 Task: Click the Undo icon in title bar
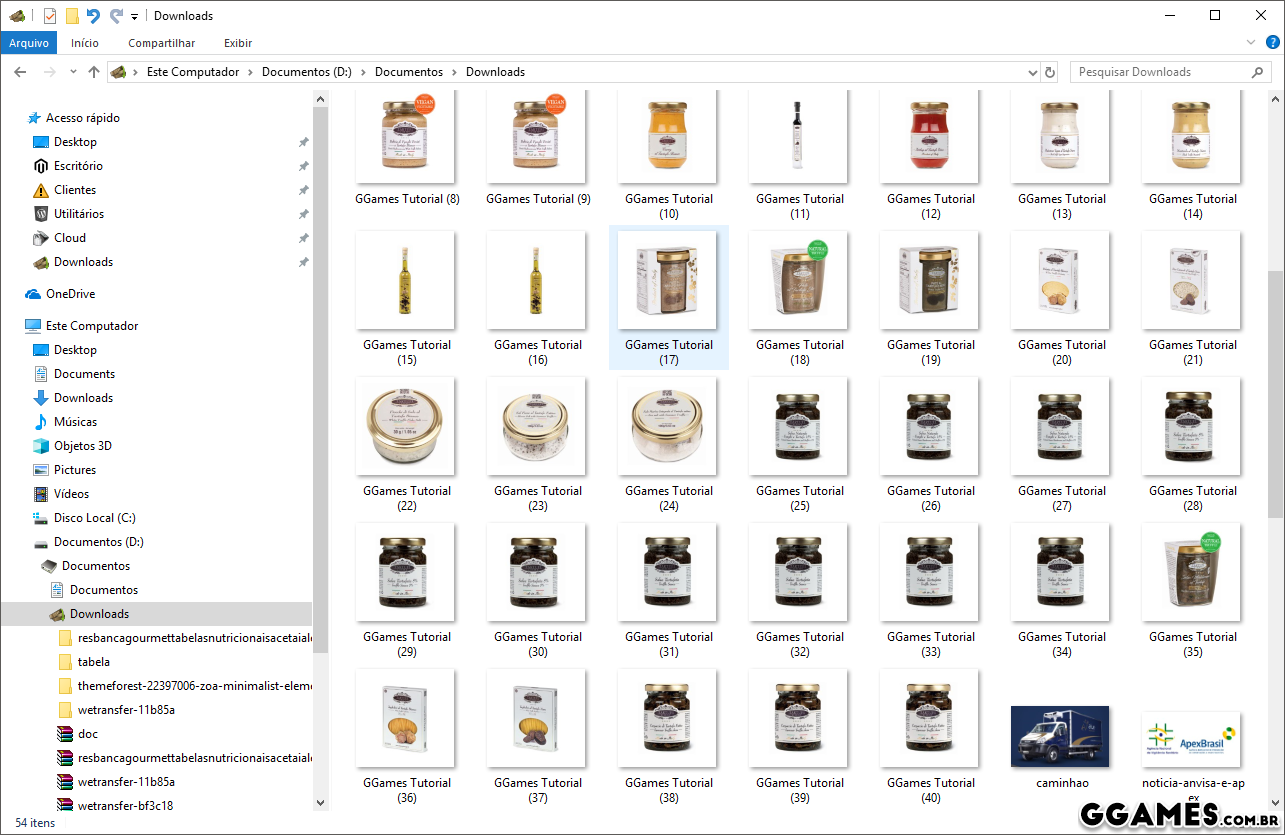(x=93, y=16)
